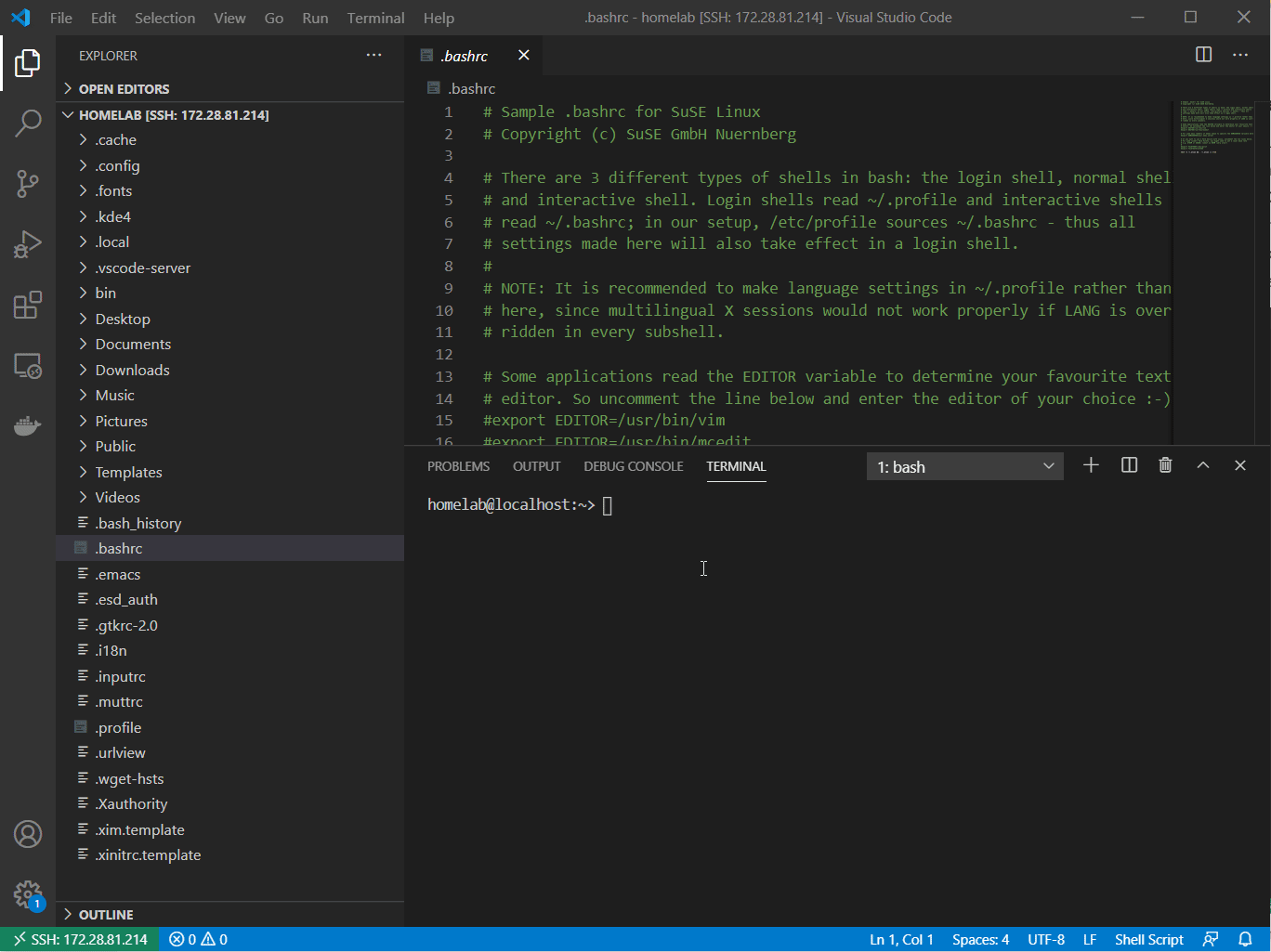Open remote SSH: 172.28.81.214 status indicator
The width and height of the screenshot is (1271, 952).
tap(80, 939)
